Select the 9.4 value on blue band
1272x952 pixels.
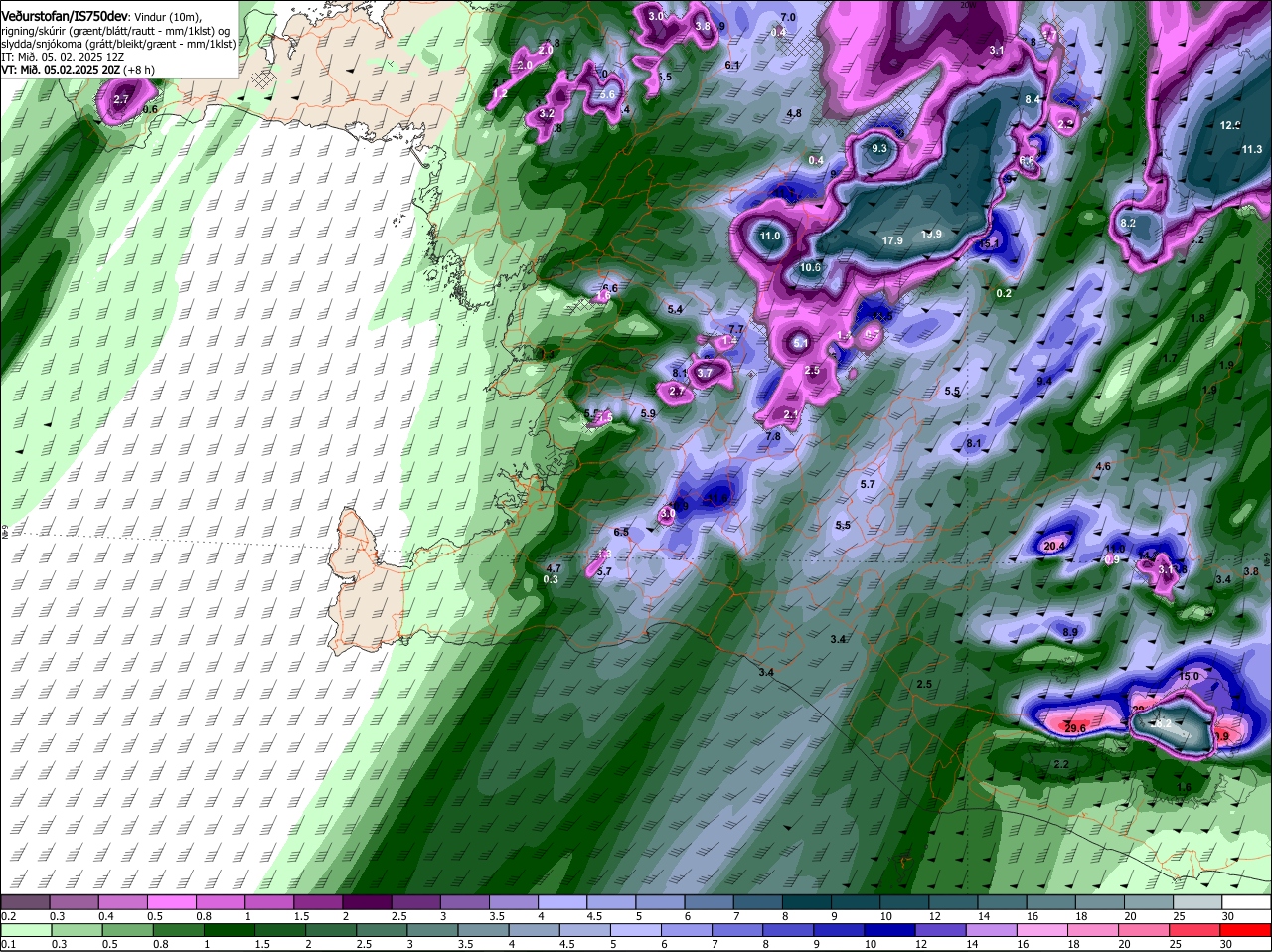tap(1044, 381)
